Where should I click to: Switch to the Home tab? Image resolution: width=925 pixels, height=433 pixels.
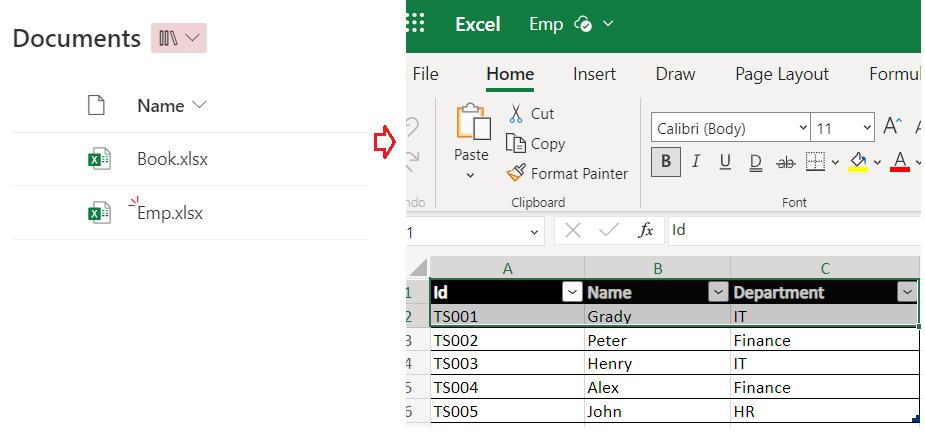click(510, 74)
